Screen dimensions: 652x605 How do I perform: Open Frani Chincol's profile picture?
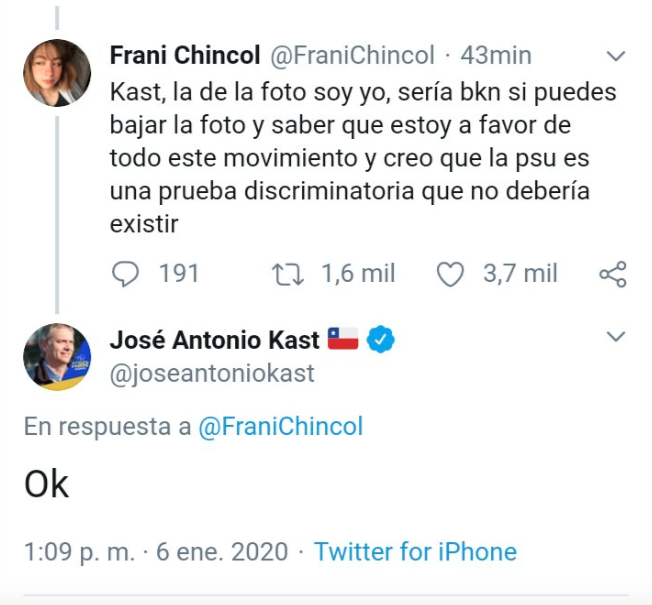pyautogui.click(x=57, y=73)
